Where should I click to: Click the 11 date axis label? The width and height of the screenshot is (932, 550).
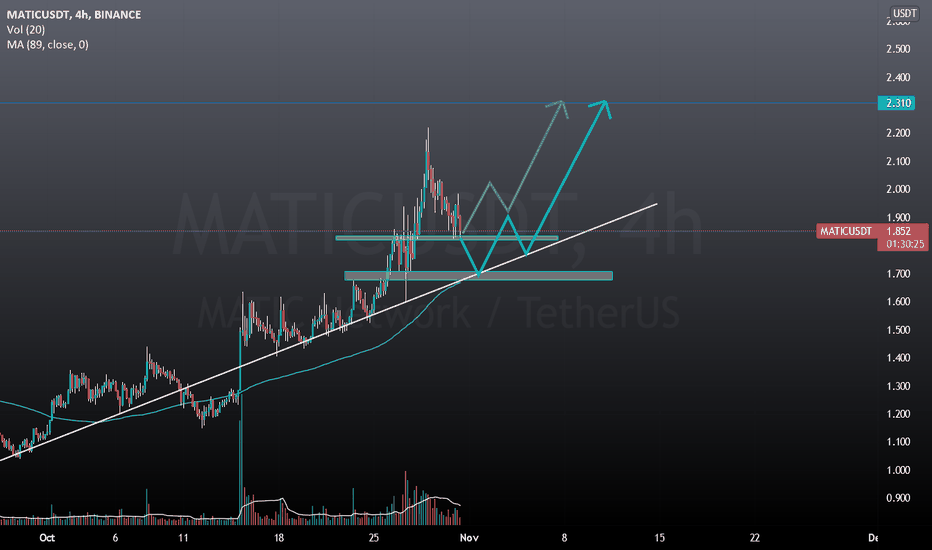click(x=183, y=538)
